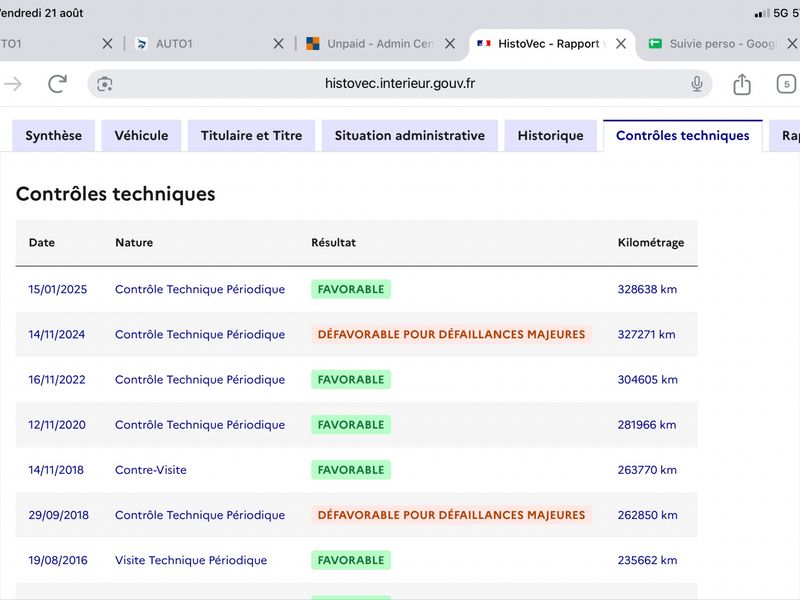Open the Historique tab
The image size is (800, 600).
tap(551, 136)
